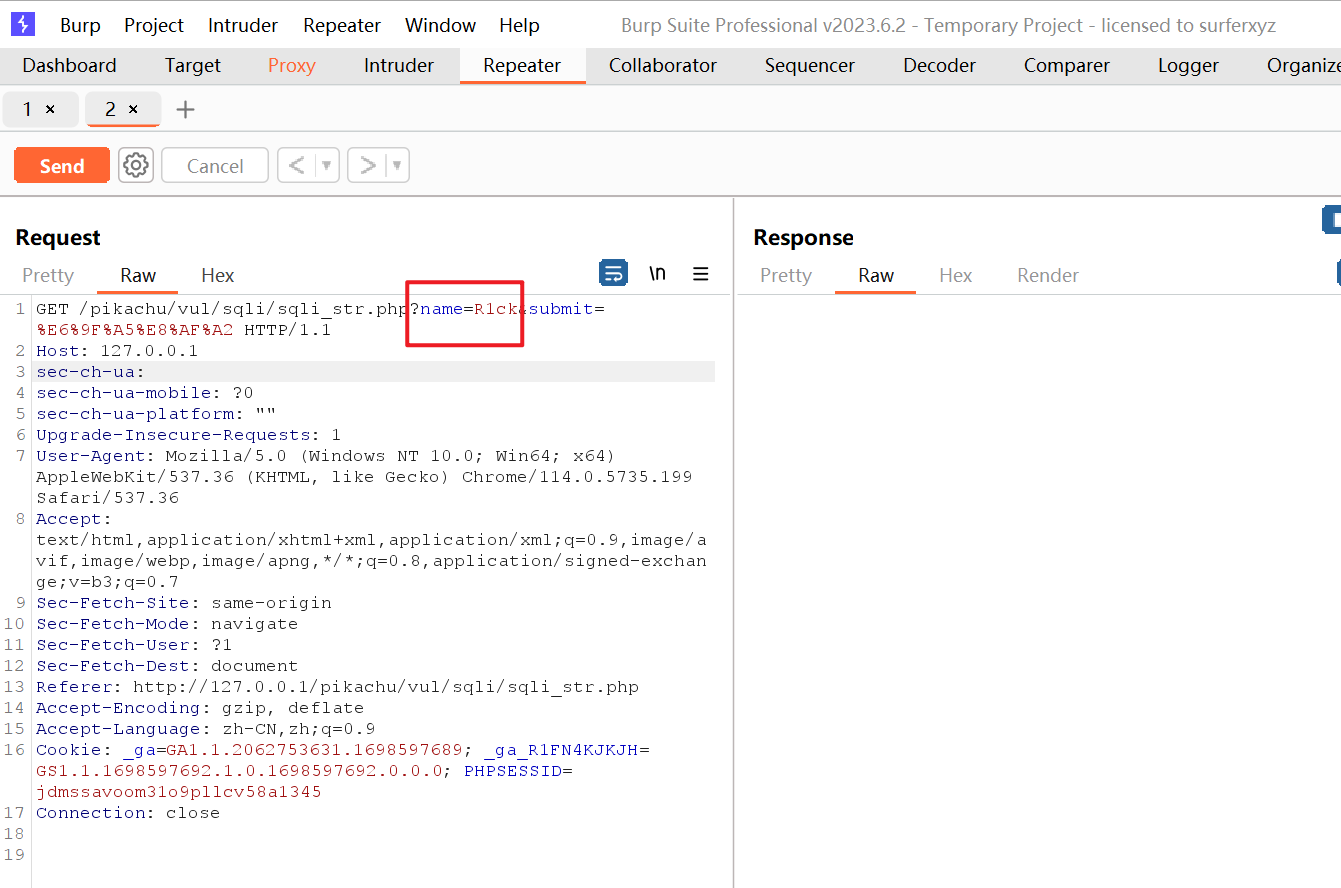The width and height of the screenshot is (1341, 888).
Task: Switch to the Decoder tab
Action: pyautogui.click(x=939, y=66)
